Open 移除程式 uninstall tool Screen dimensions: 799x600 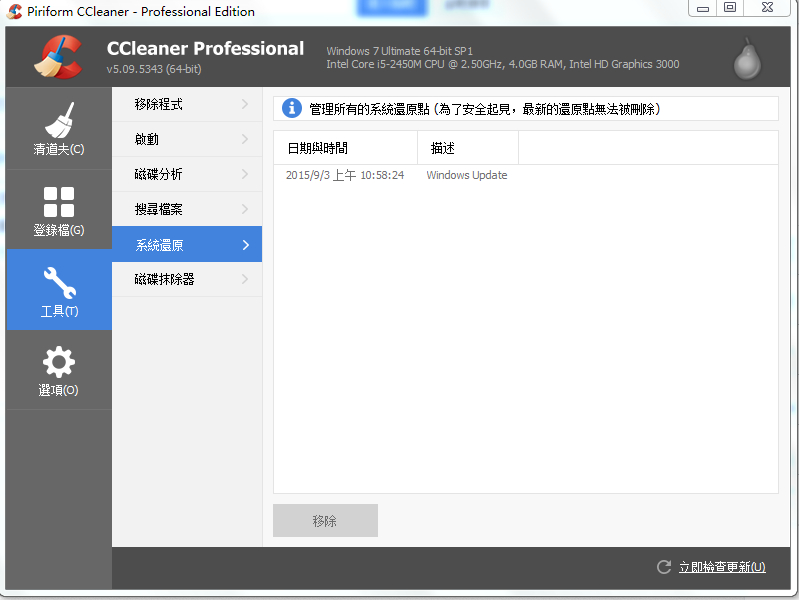(x=187, y=104)
